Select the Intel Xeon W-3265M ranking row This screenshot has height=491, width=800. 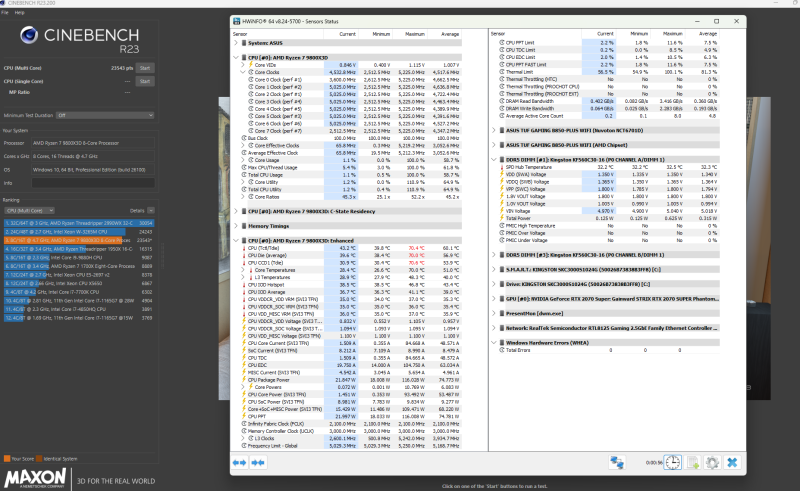(79, 232)
